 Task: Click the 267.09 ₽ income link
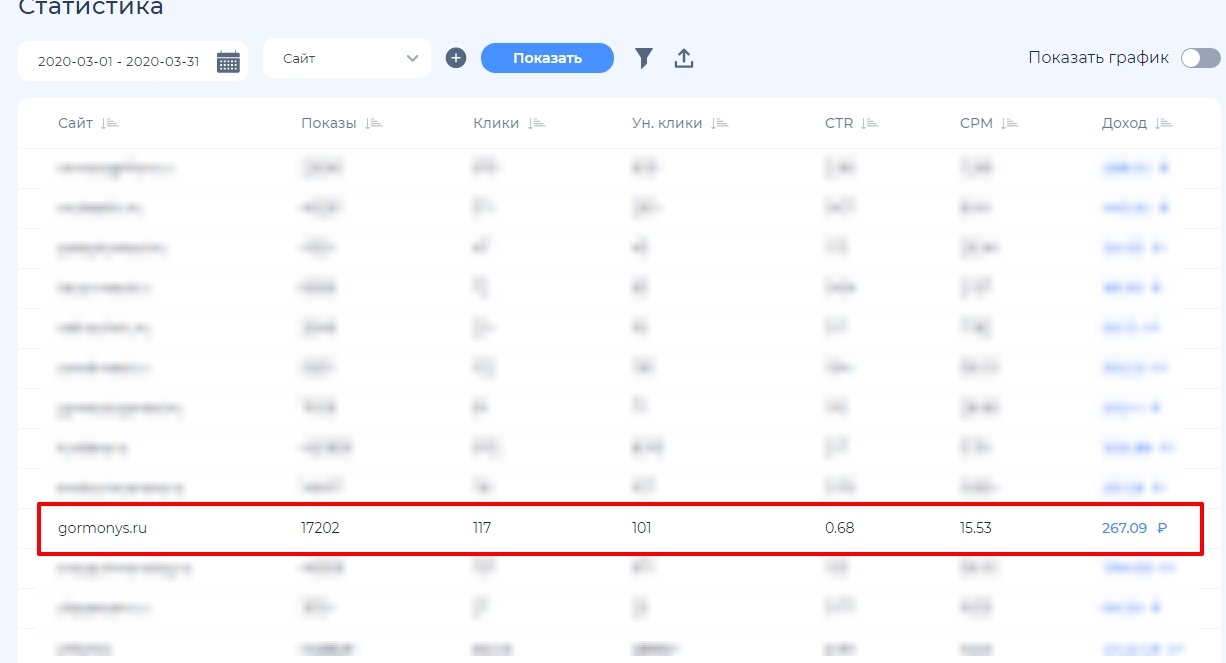[x=1124, y=528]
